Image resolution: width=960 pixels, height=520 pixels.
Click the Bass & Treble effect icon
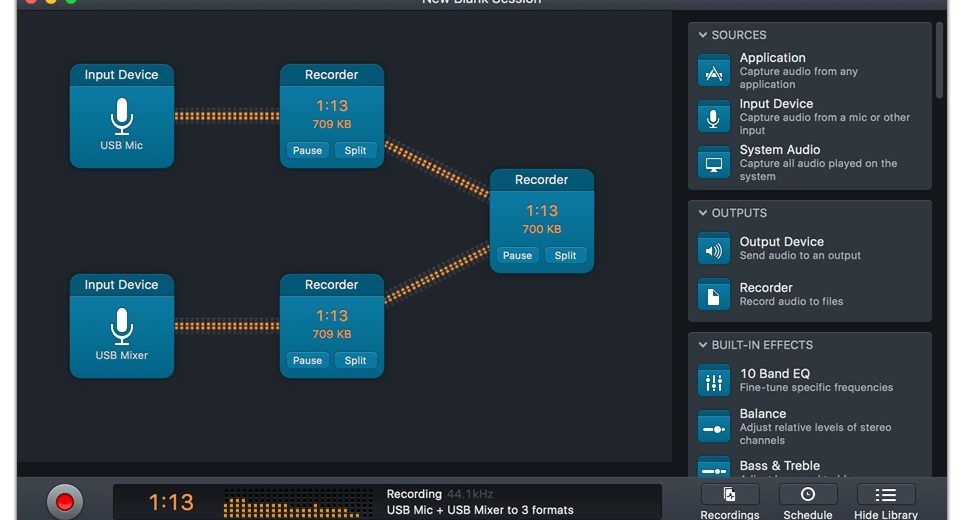pos(714,468)
